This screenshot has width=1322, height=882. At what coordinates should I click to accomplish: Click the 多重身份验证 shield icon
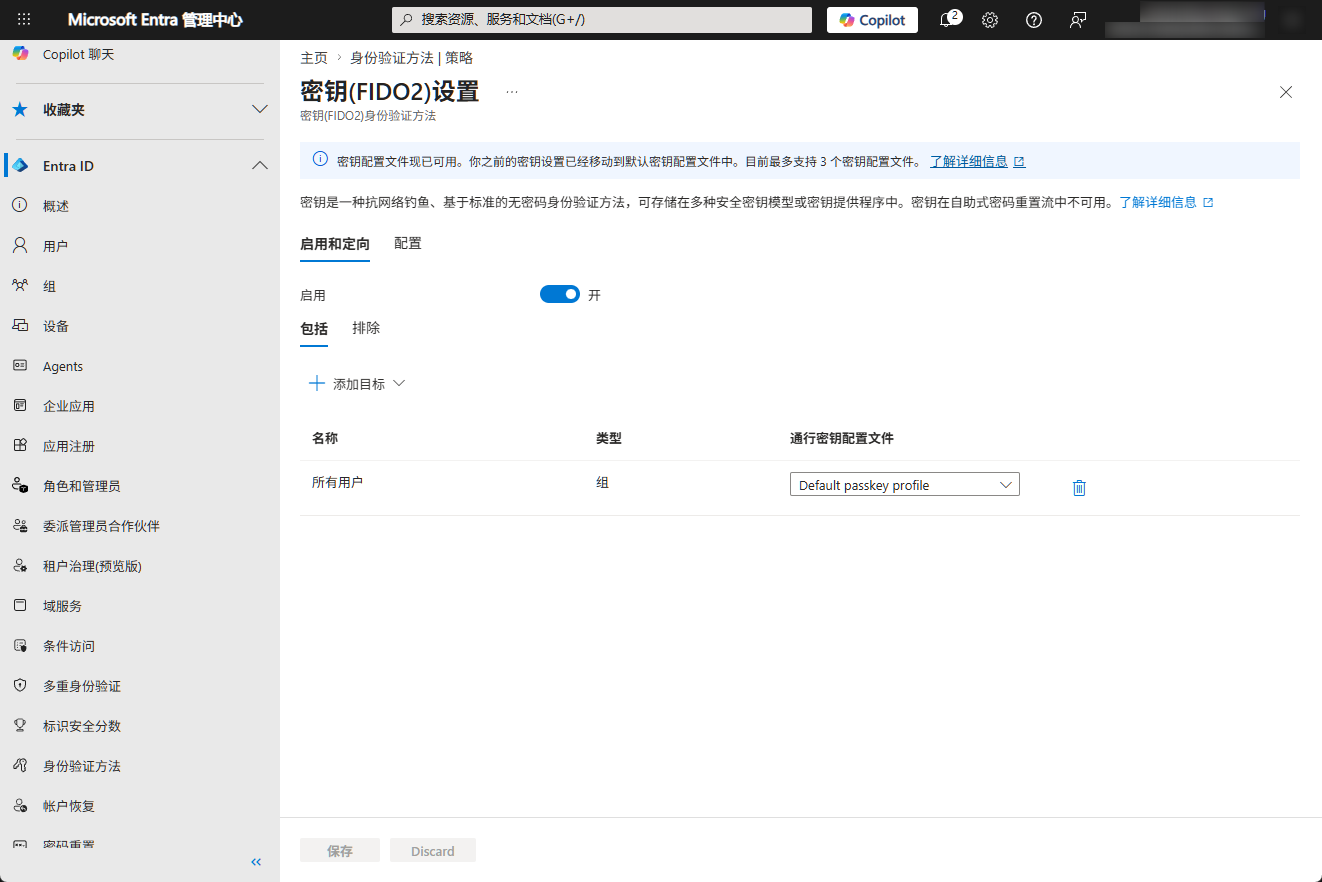tap(20, 686)
